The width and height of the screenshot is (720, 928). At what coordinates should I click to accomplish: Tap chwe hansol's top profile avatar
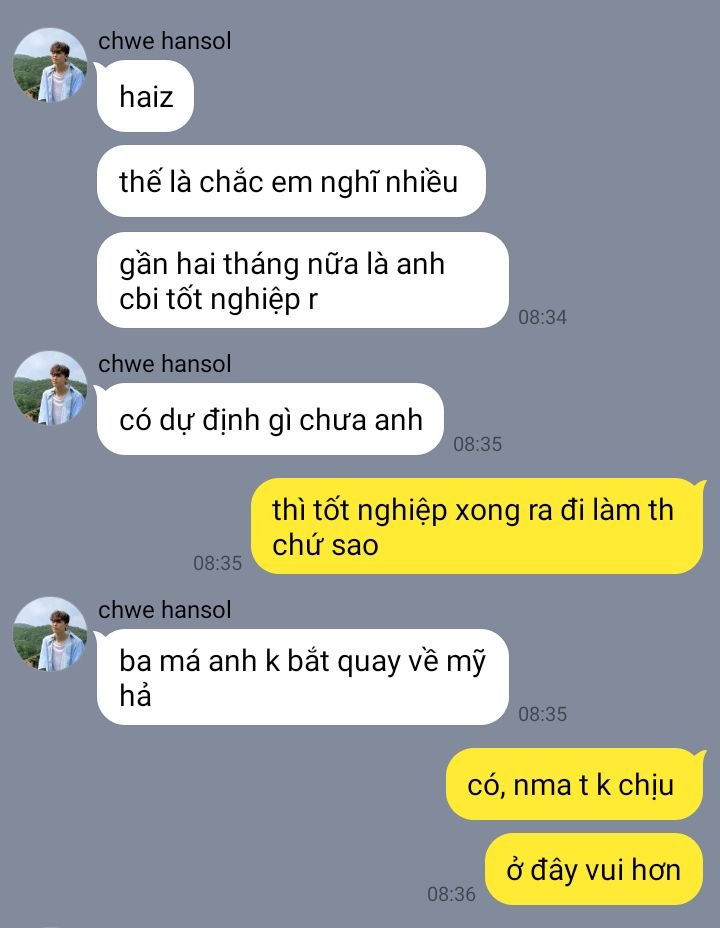[x=50, y=65]
